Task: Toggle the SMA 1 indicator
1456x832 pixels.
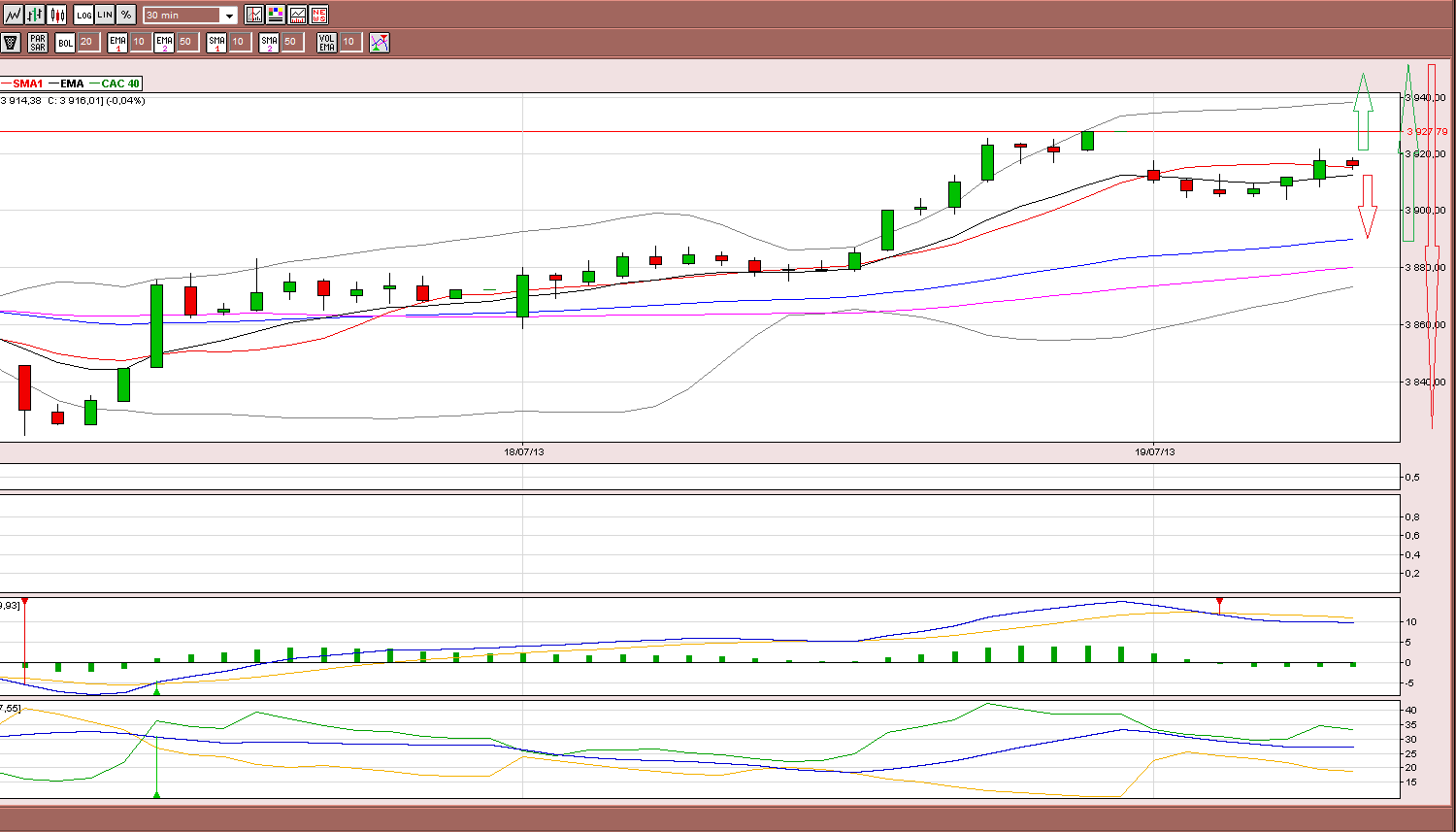Action: (x=216, y=42)
